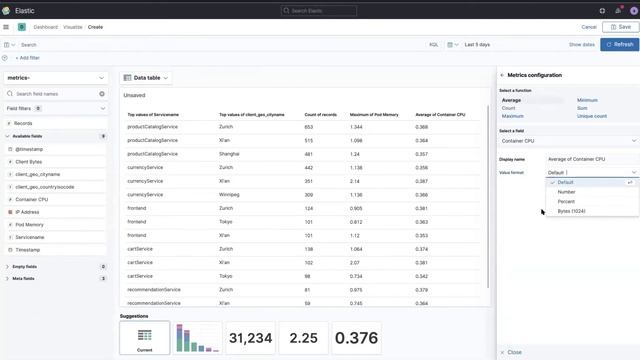Click the Last 5 days time range
The height and width of the screenshot is (360, 640).
477,44
